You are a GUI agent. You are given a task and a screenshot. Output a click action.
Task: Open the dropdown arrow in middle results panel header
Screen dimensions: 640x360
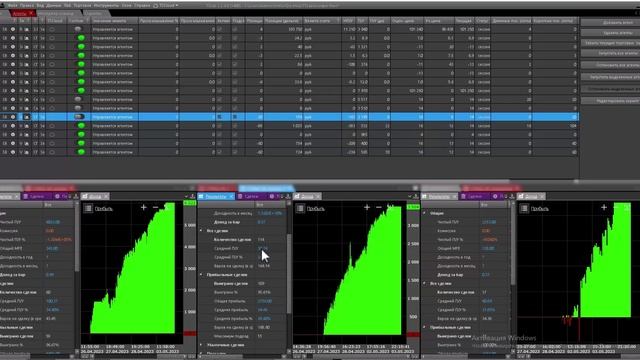point(282,196)
